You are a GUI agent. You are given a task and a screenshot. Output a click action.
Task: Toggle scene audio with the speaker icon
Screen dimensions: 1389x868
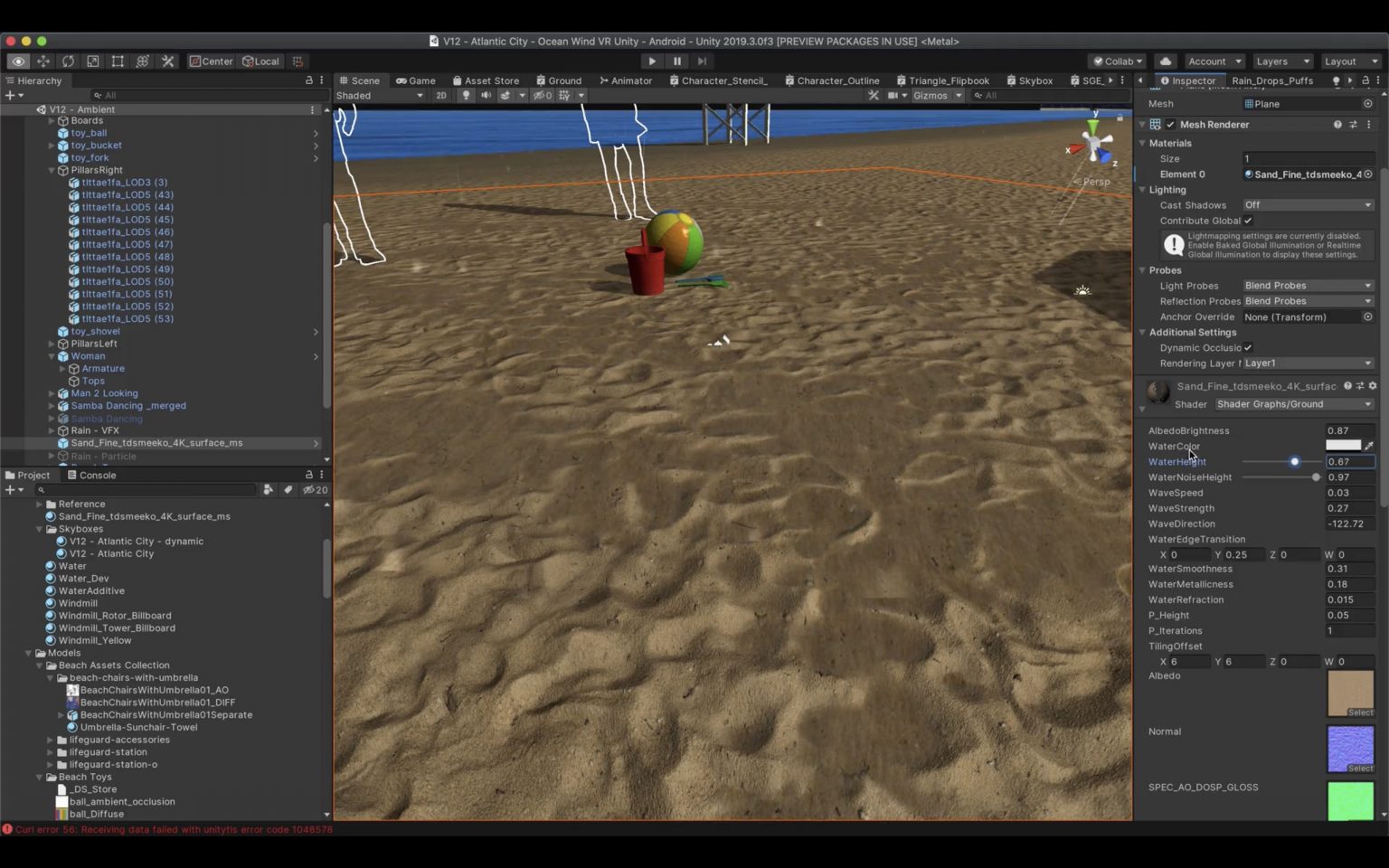tap(486, 96)
